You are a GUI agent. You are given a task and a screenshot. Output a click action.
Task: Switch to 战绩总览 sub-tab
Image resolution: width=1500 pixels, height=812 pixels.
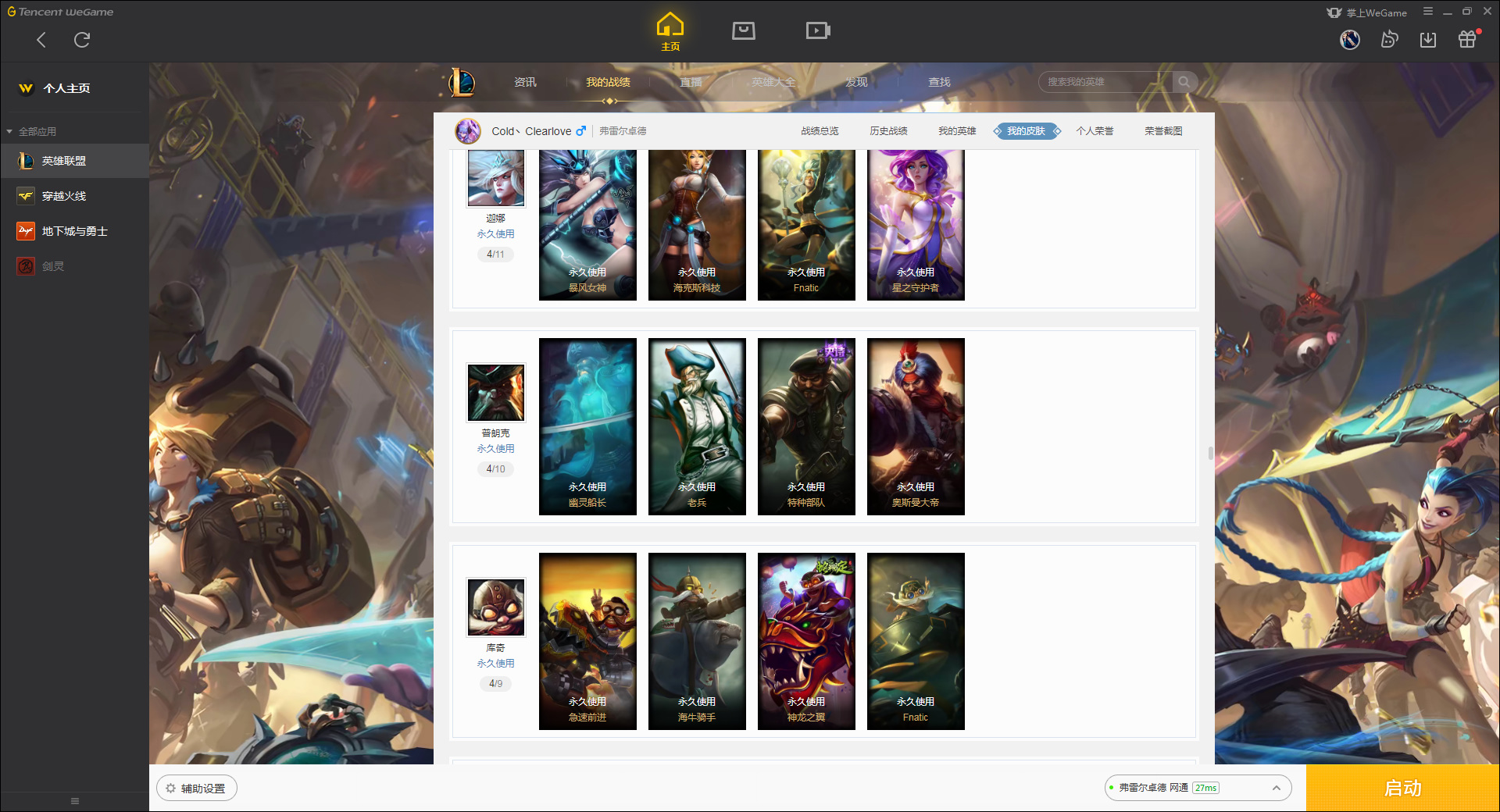click(820, 131)
